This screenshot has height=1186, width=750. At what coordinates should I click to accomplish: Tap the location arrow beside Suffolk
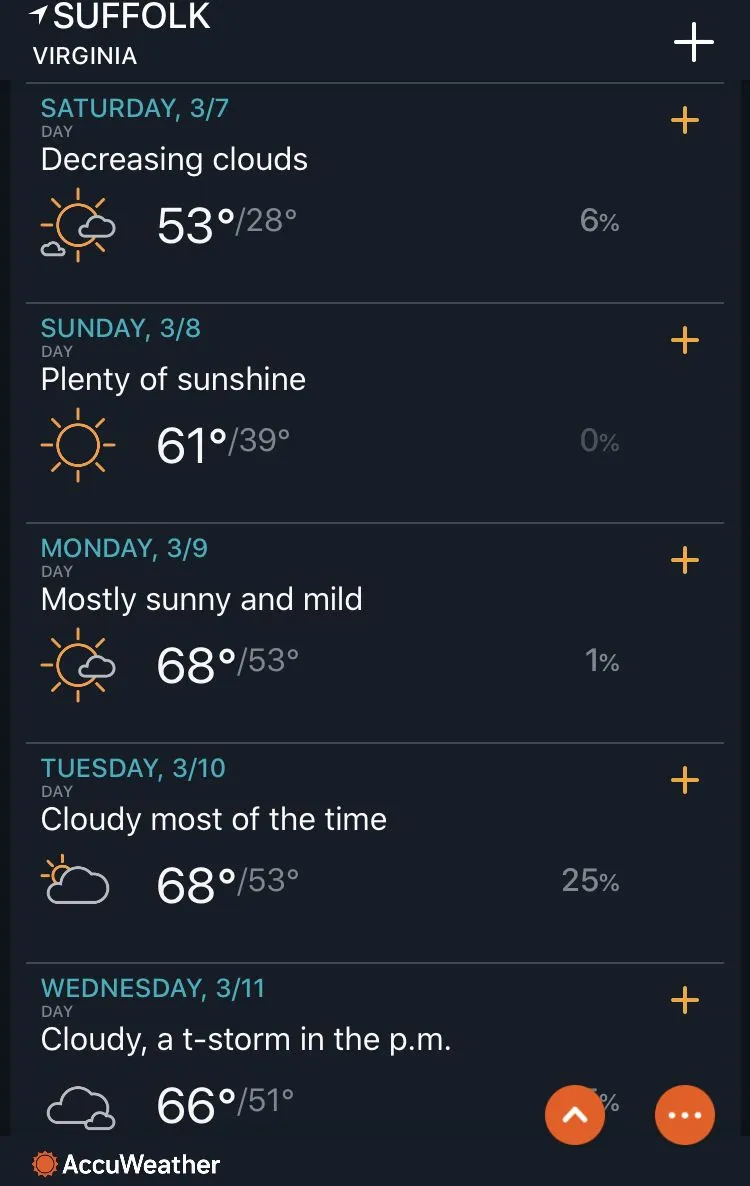click(39, 15)
